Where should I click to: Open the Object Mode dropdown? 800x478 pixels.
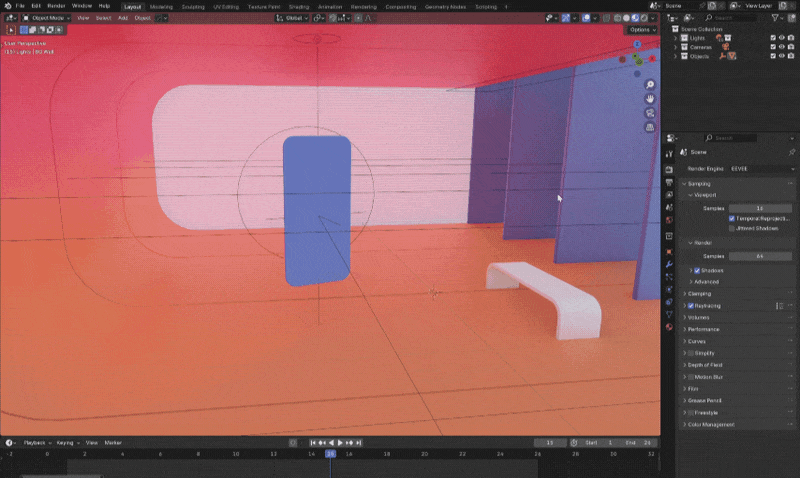tap(46, 18)
